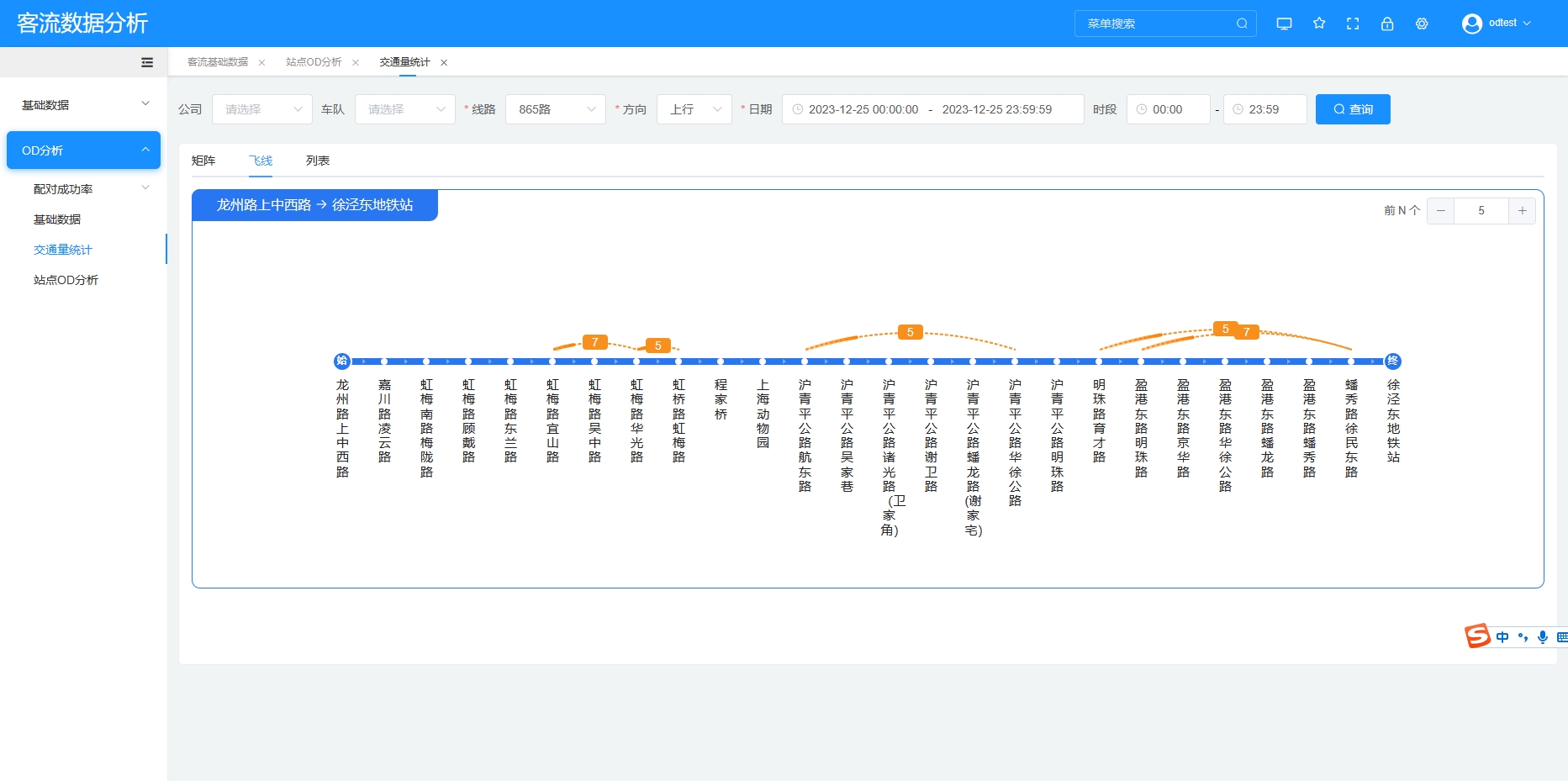Switch to the 站点OD分析 tab
1568x781 pixels.
pos(314,62)
